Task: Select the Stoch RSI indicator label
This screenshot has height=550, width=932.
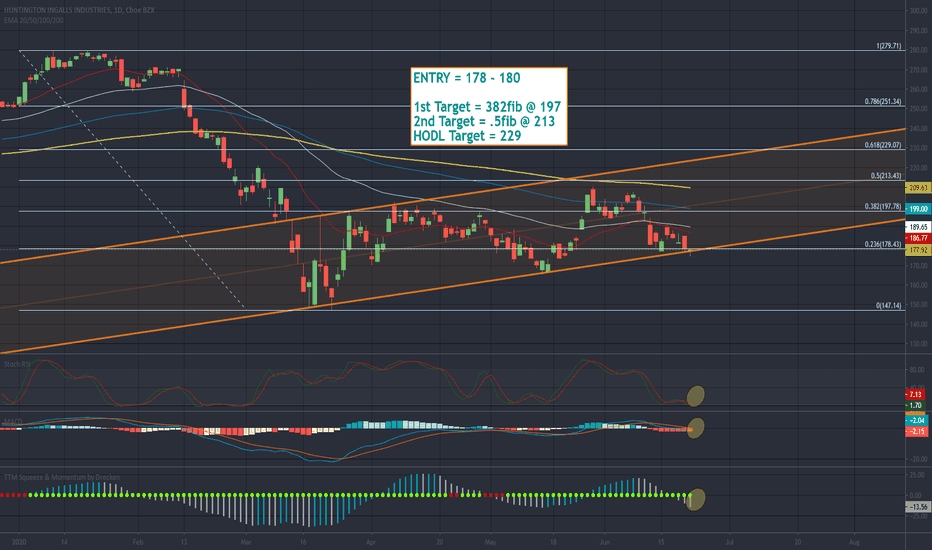Action: [x=17, y=364]
